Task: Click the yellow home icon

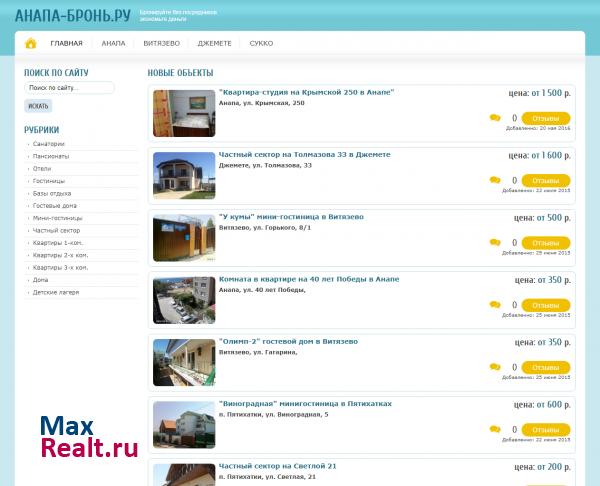Action: pyautogui.click(x=31, y=43)
